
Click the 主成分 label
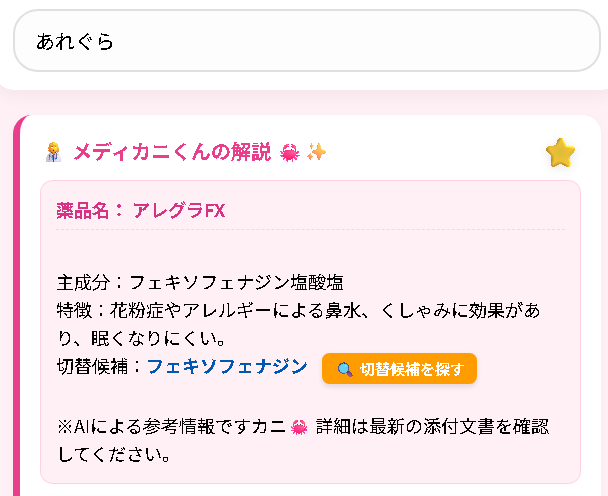[85, 282]
